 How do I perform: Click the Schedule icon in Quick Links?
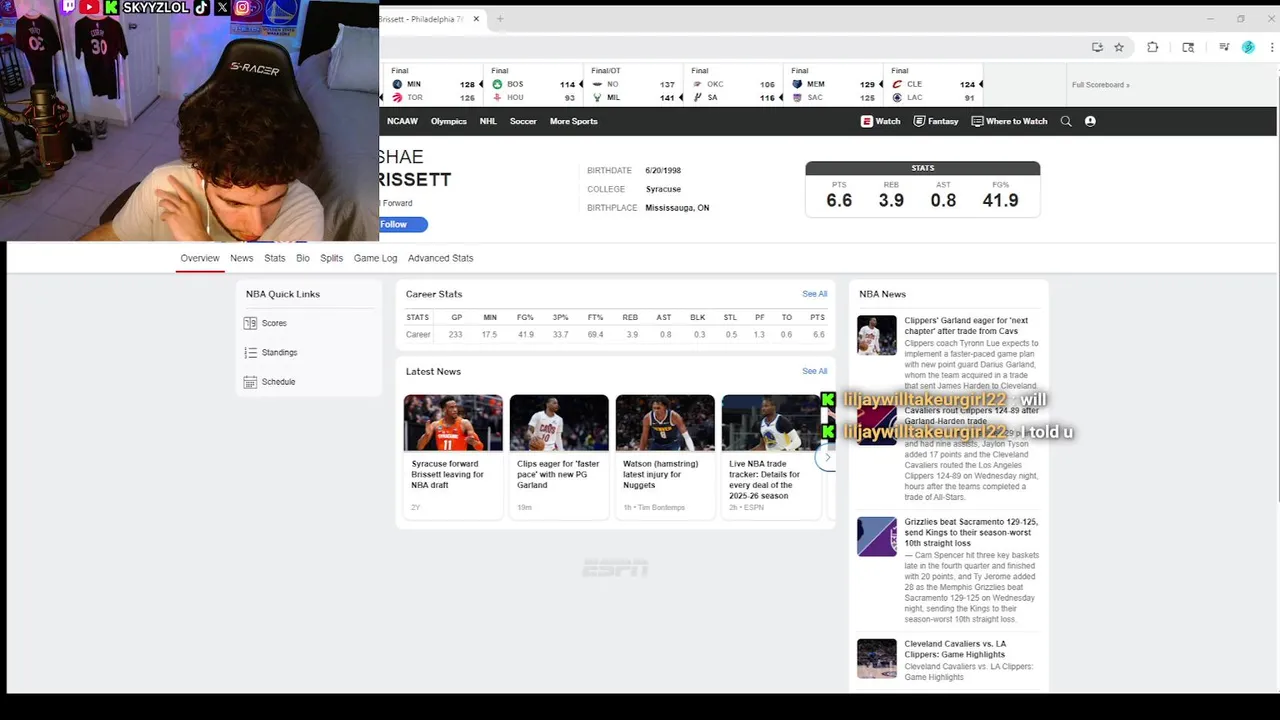(x=251, y=381)
